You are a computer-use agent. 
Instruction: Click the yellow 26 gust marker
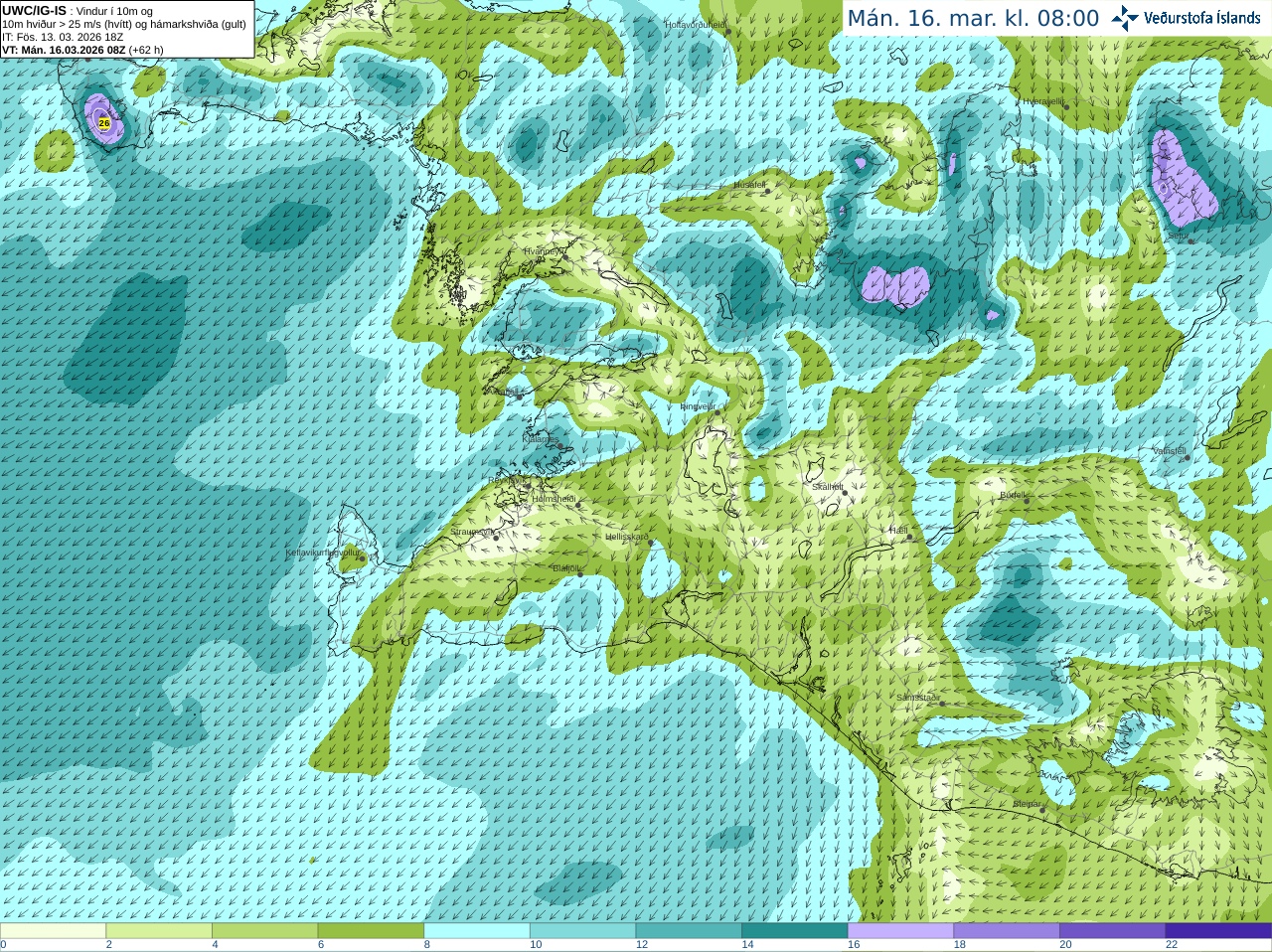(x=104, y=123)
